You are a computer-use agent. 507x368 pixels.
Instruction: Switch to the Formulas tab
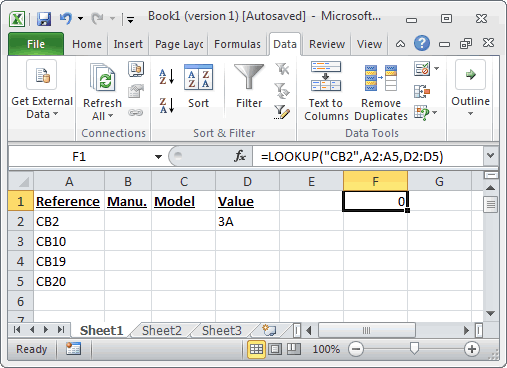coord(237,44)
